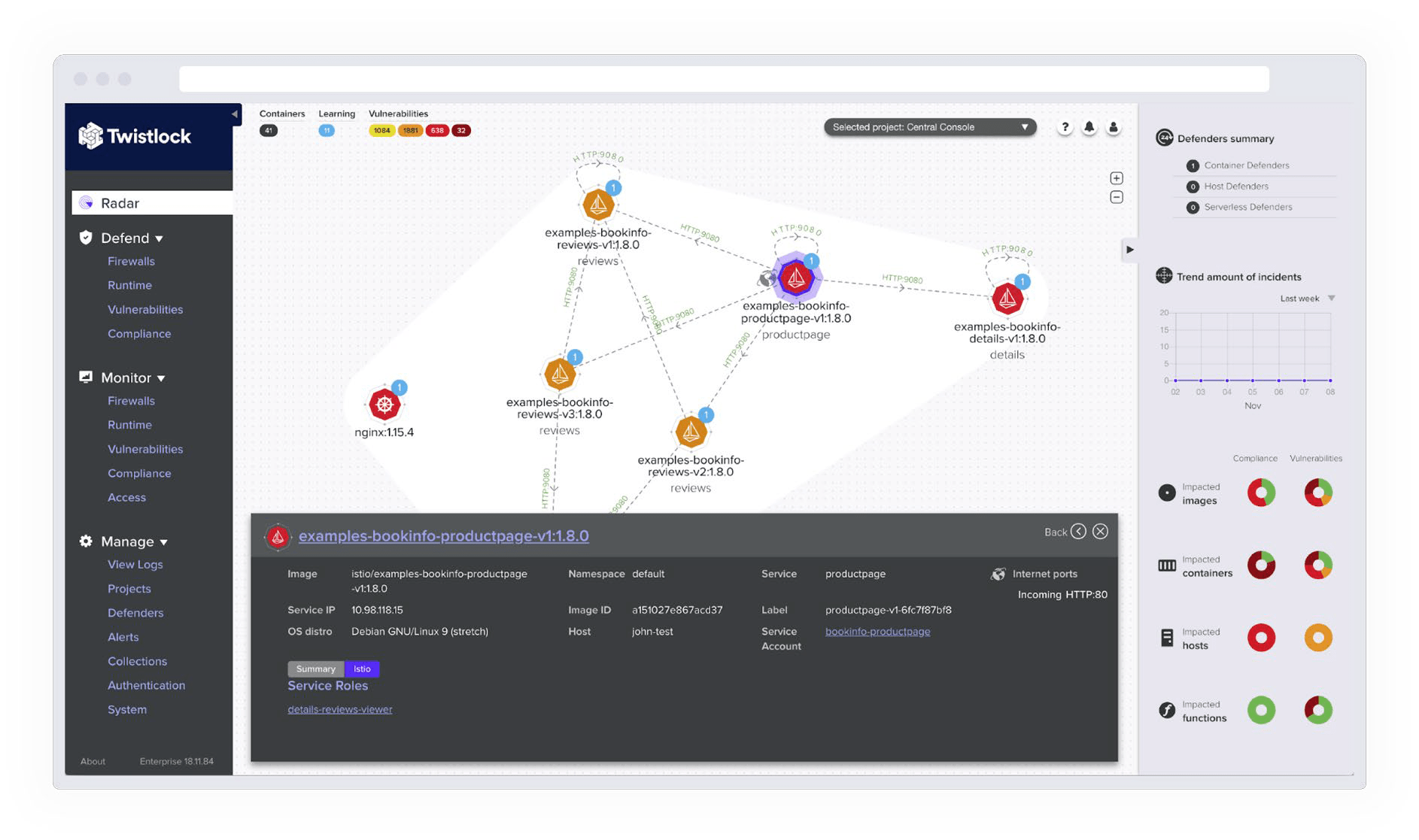Image resolution: width=1419 pixels, height=840 pixels.
Task: Click the browser address bar
Action: tap(724, 79)
